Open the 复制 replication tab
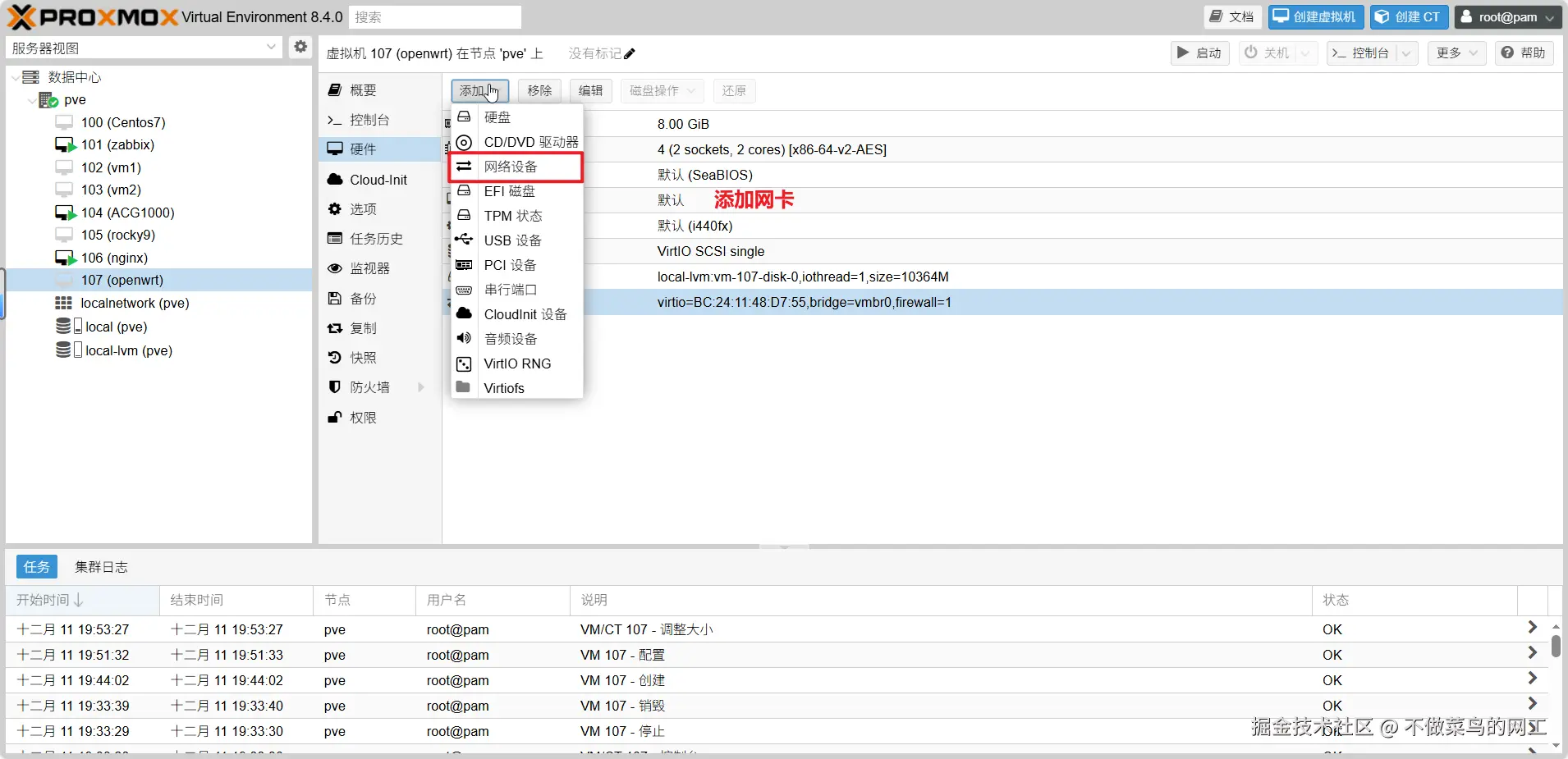Image resolution: width=1568 pixels, height=759 pixels. pos(380,328)
